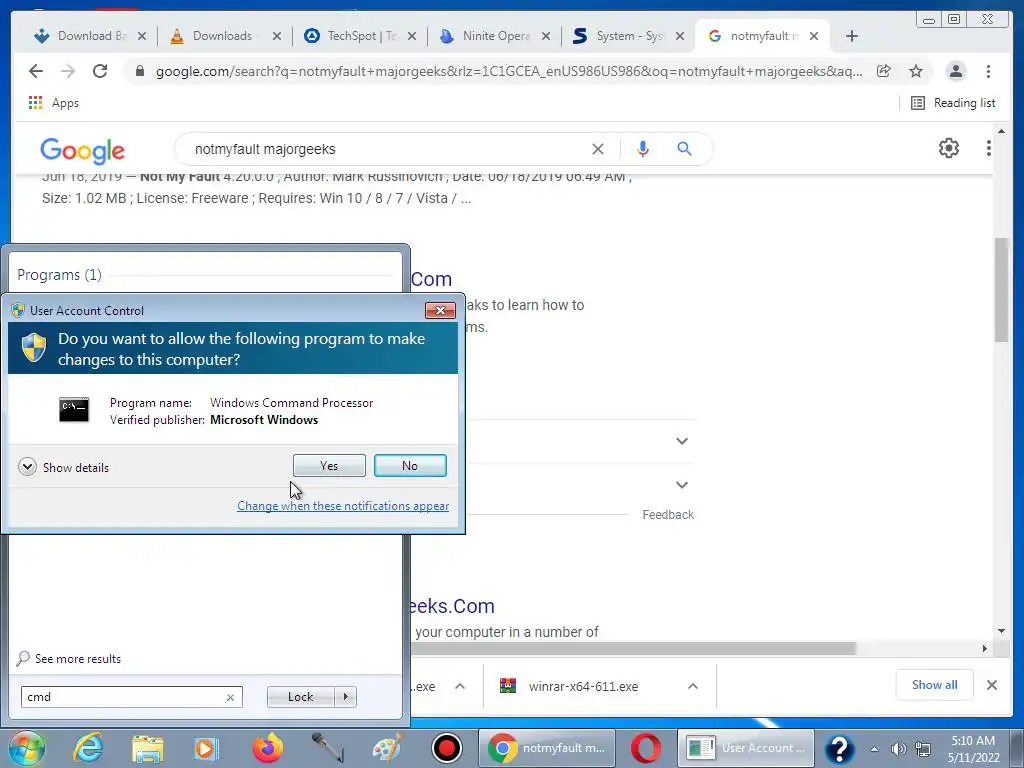Viewport: 1024px width, 768px height.
Task: Click the red record button on taskbar
Action: [x=447, y=748]
